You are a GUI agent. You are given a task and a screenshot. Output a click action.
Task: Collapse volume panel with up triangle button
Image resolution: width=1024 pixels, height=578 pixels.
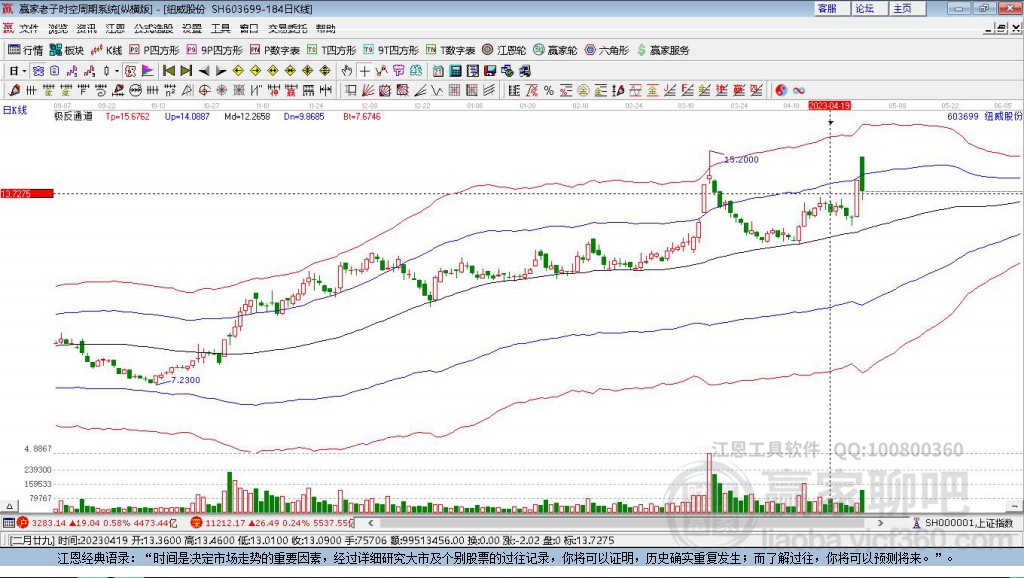pos(9,506)
